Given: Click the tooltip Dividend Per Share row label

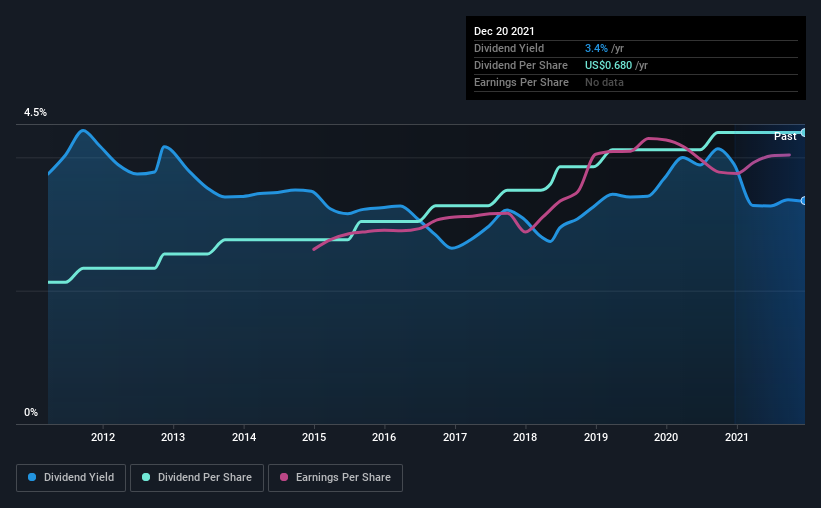Looking at the screenshot, I should click(521, 65).
